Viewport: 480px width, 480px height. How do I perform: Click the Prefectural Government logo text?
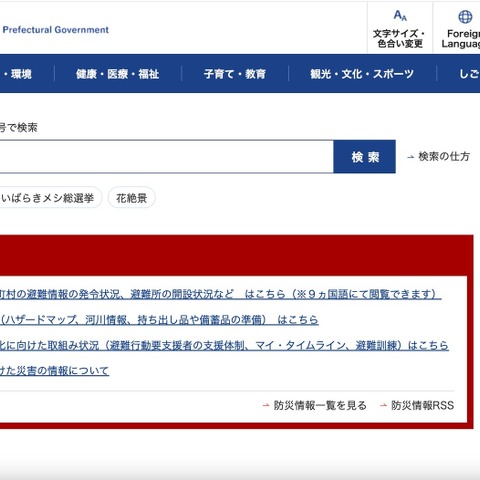[x=55, y=30]
